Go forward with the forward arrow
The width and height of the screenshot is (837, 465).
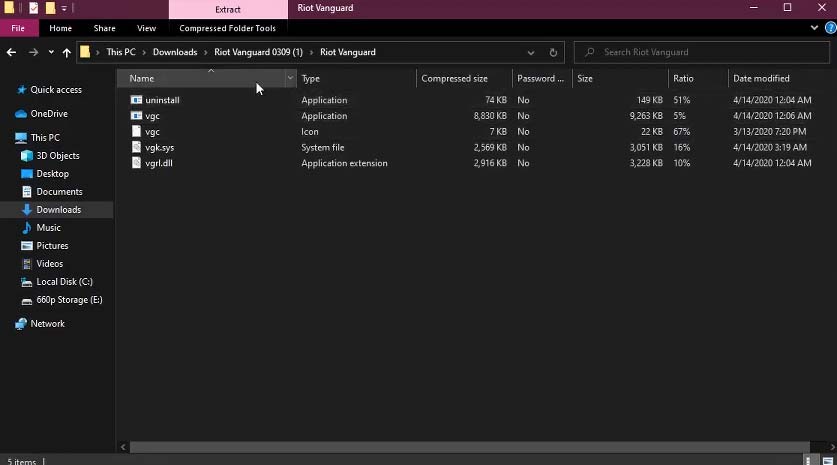click(33, 52)
